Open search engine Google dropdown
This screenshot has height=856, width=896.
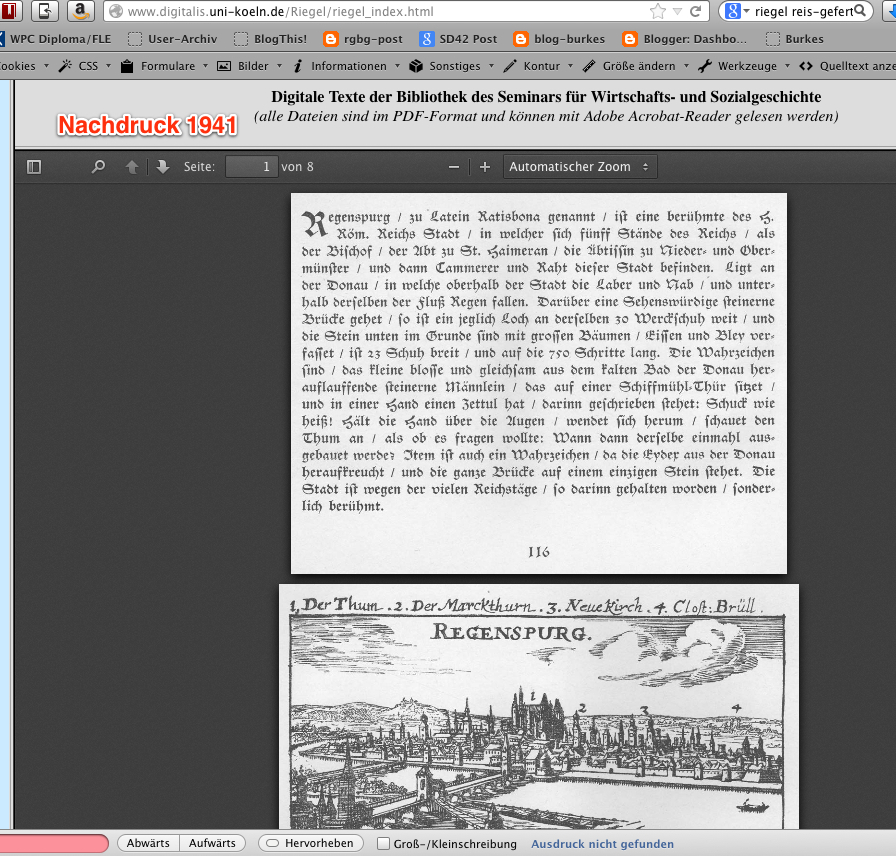746,11
